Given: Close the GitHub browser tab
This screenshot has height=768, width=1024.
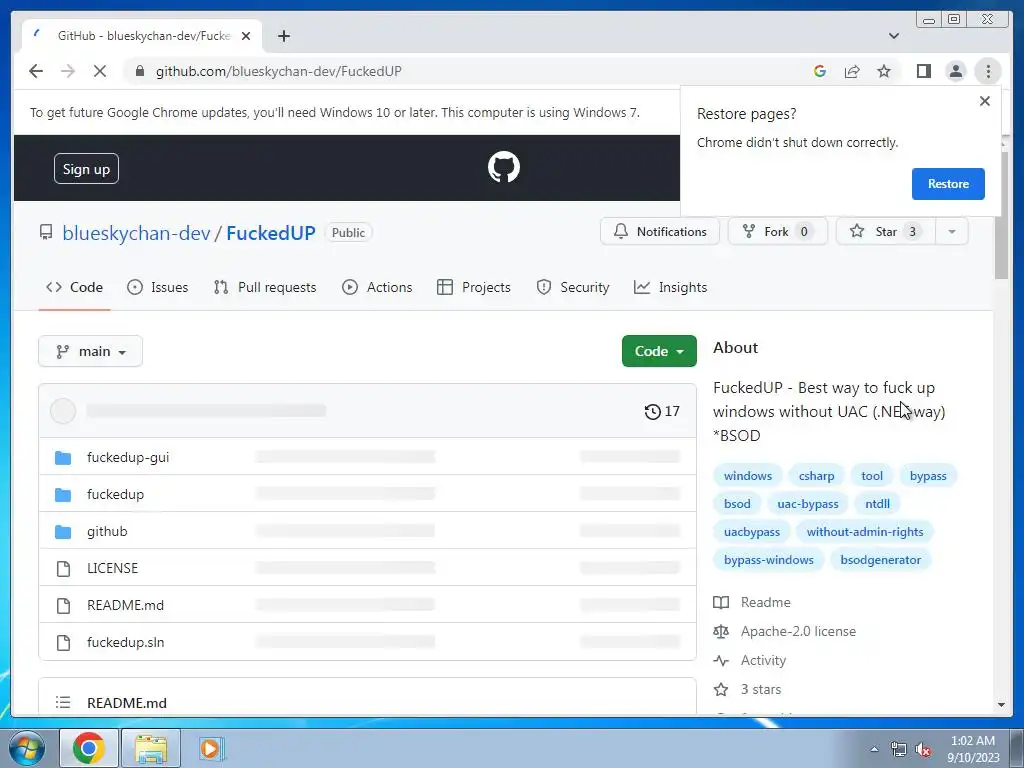Looking at the screenshot, I should (246, 36).
